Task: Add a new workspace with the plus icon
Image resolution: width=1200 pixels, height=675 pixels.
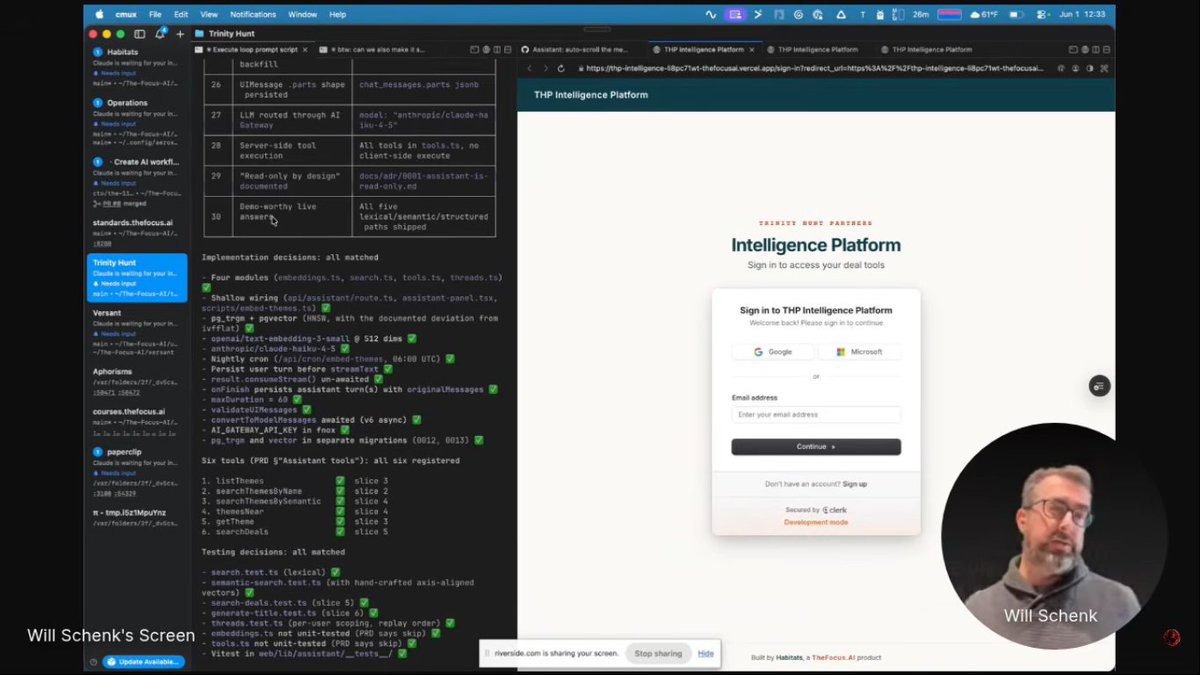Action: pyautogui.click(x=180, y=33)
